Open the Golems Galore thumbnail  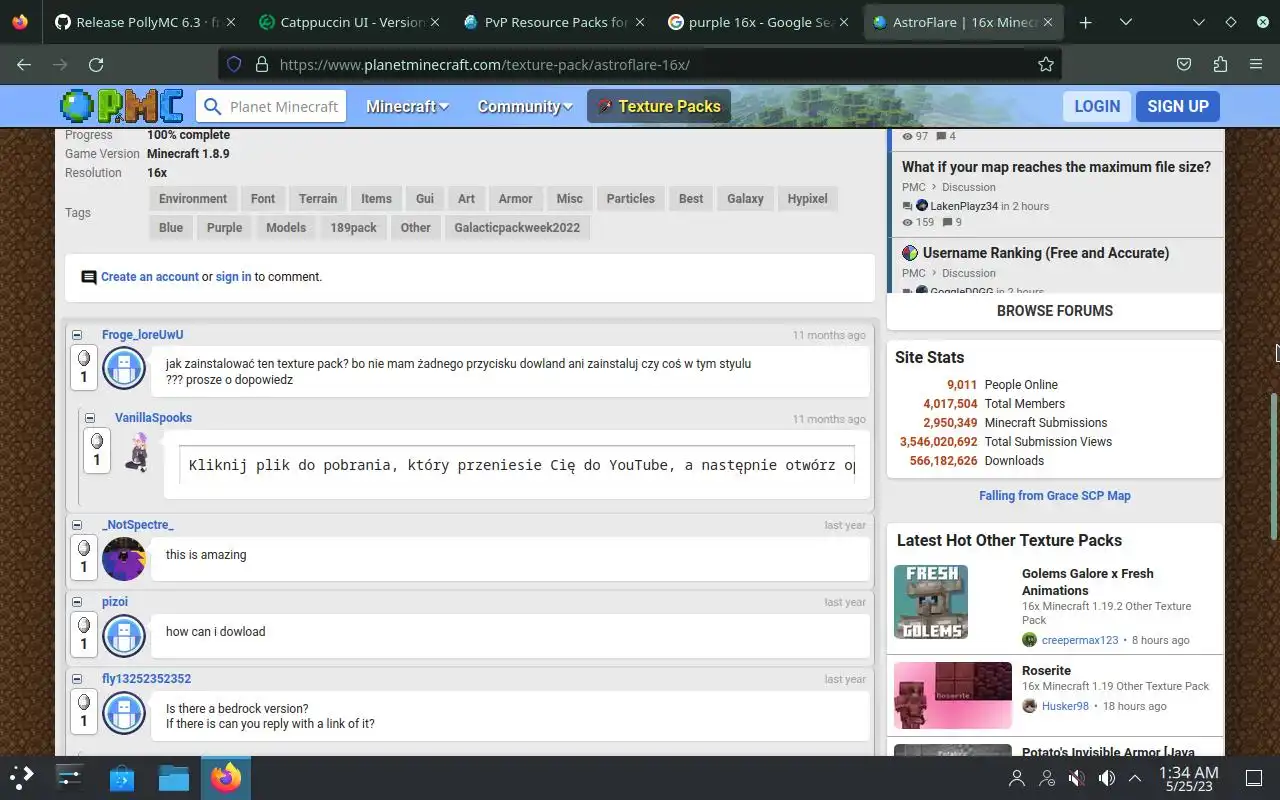point(931,602)
